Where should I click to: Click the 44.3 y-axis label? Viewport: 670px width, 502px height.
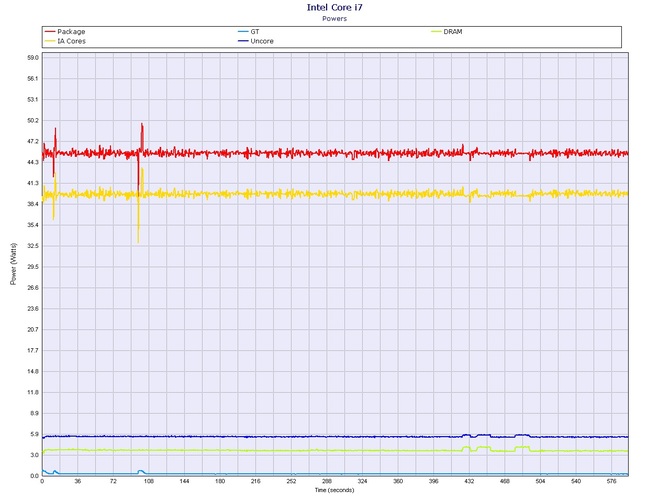pos(33,162)
